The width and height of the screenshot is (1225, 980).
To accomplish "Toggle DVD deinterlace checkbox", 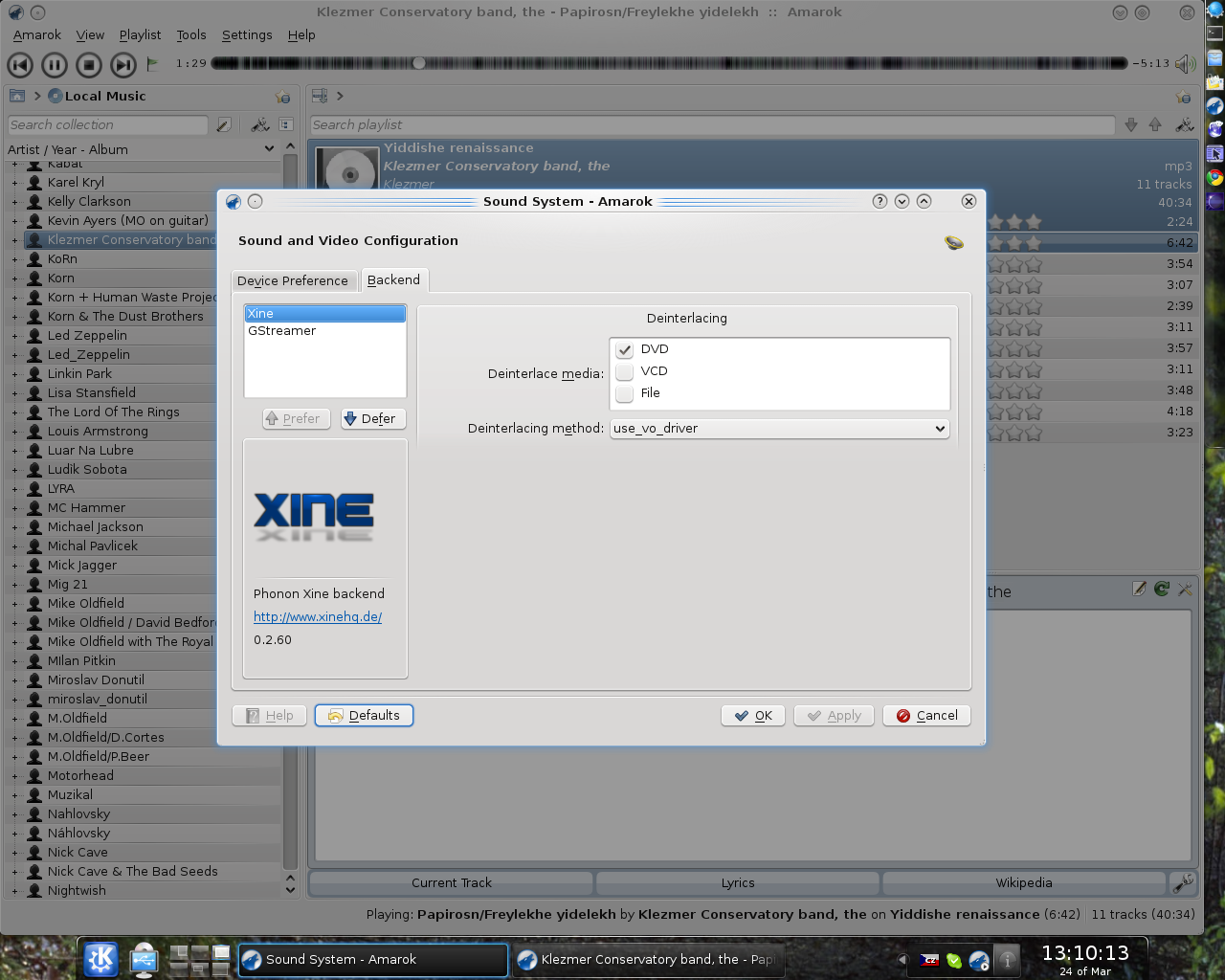I will point(625,349).
